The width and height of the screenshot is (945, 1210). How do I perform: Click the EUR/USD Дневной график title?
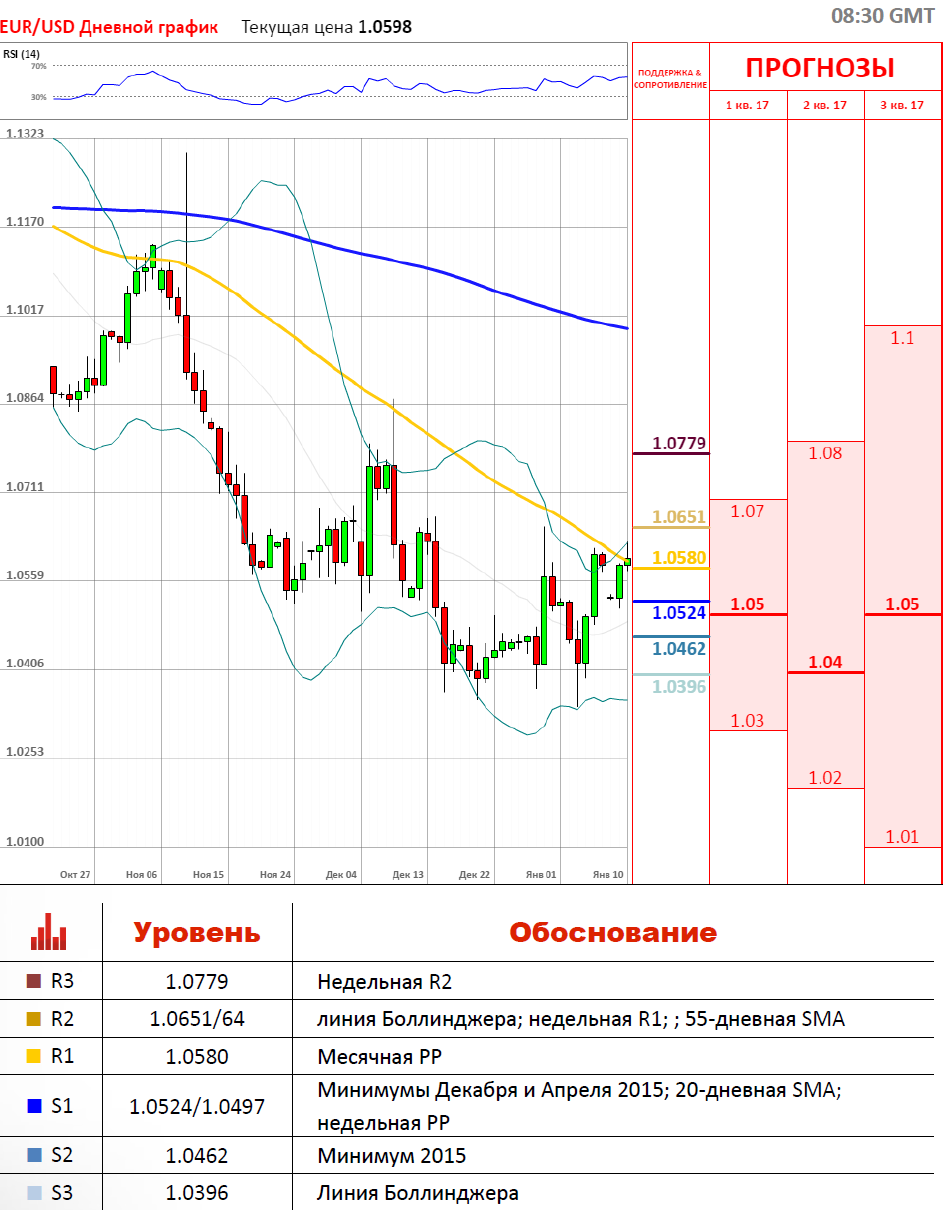tap(110, 27)
